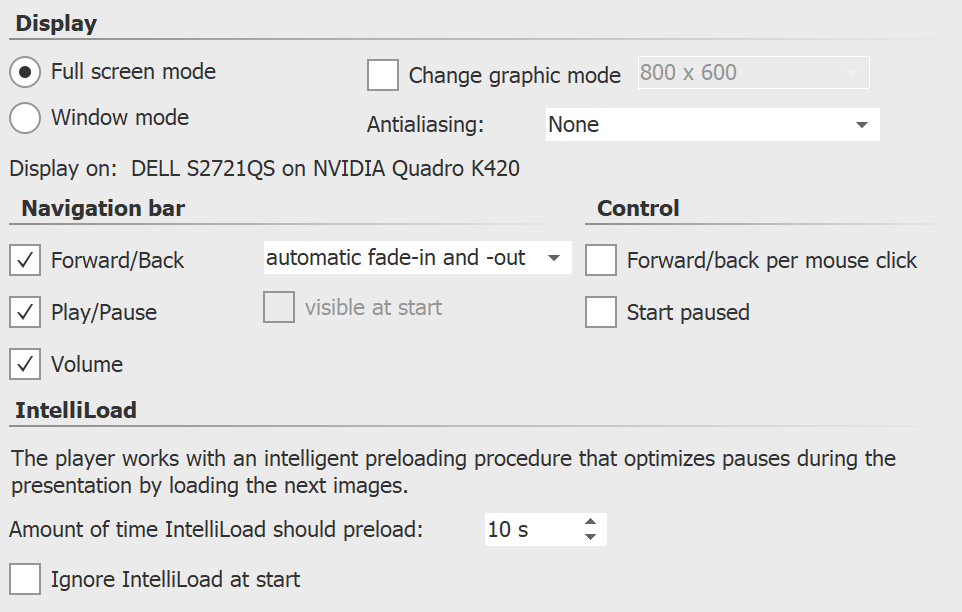Click the Antialiasing dropdown arrow

(x=859, y=124)
